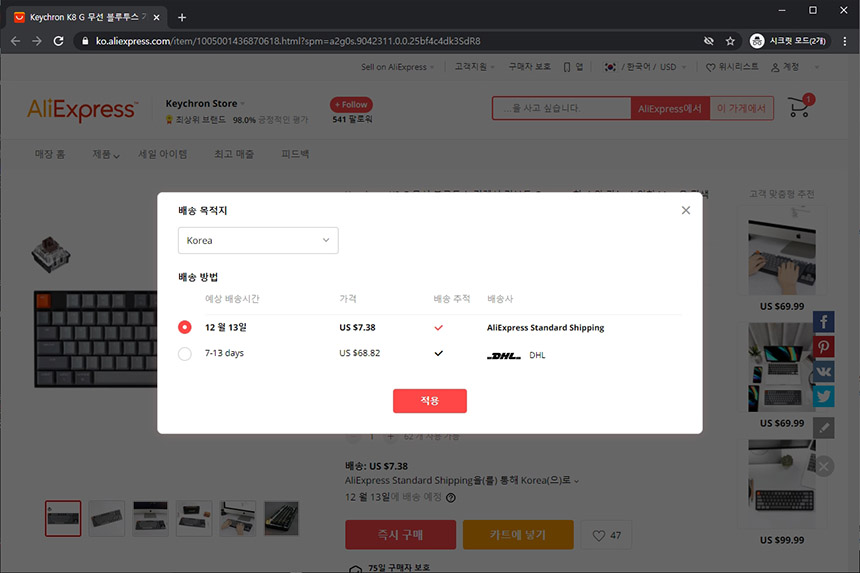
Task: Open 고객지원 support dropdown
Action: point(474,67)
